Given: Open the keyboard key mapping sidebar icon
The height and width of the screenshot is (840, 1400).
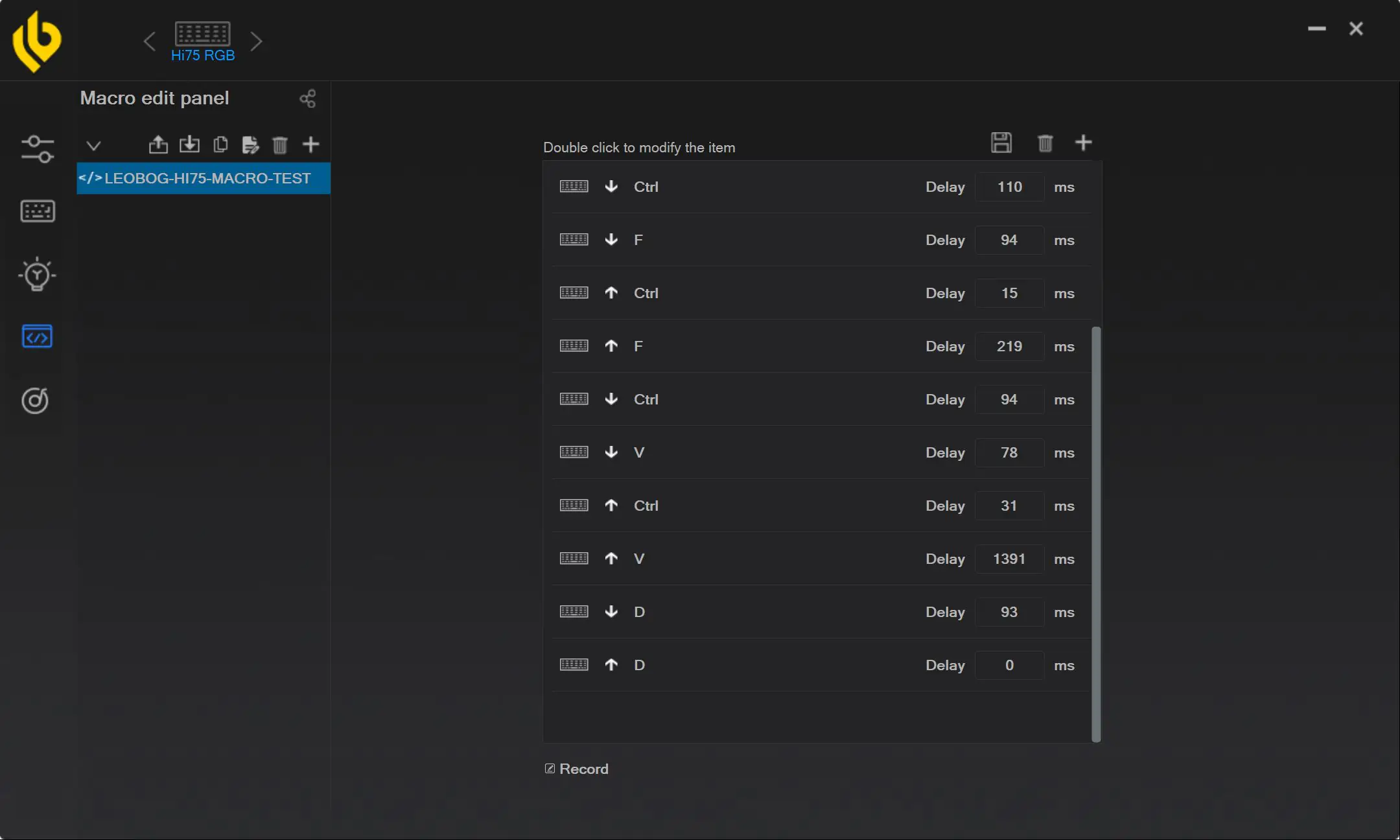Looking at the screenshot, I should [38, 211].
